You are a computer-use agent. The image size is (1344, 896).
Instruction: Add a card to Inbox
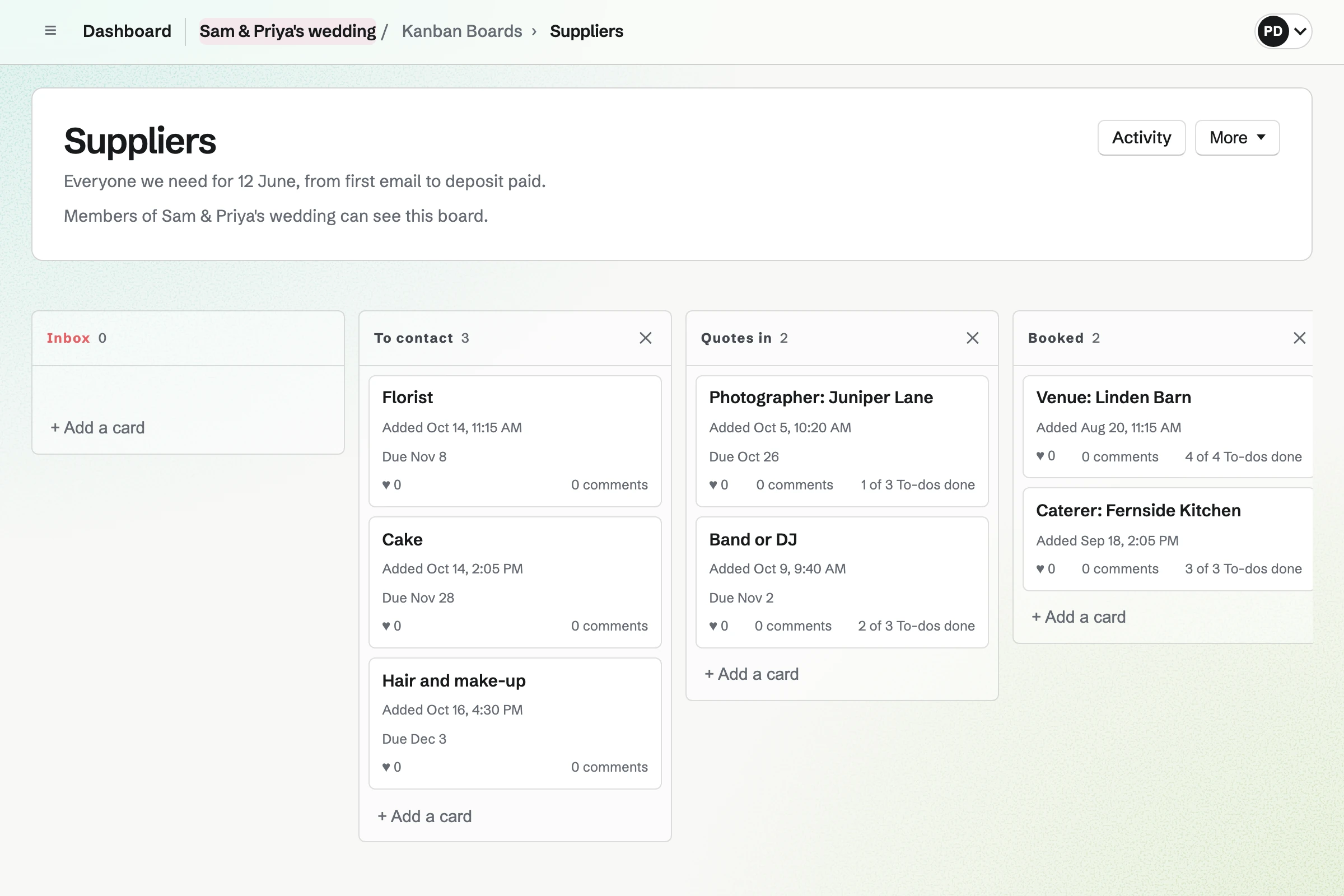point(97,427)
